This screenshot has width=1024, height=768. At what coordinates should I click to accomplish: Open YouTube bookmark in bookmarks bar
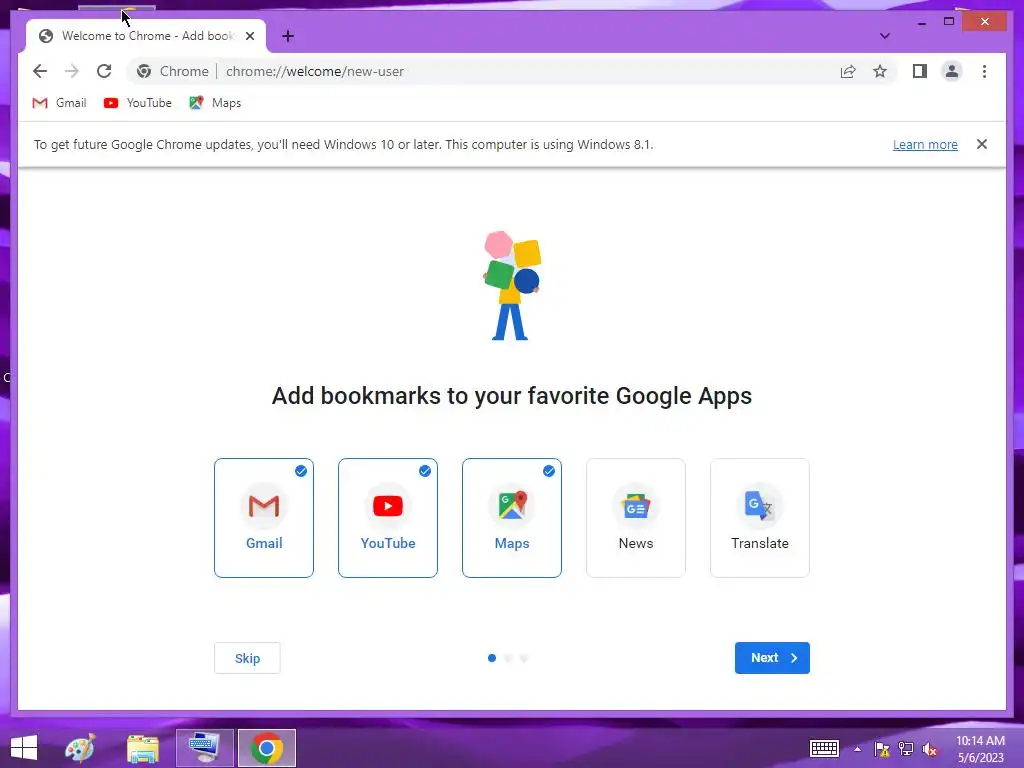click(x=138, y=103)
